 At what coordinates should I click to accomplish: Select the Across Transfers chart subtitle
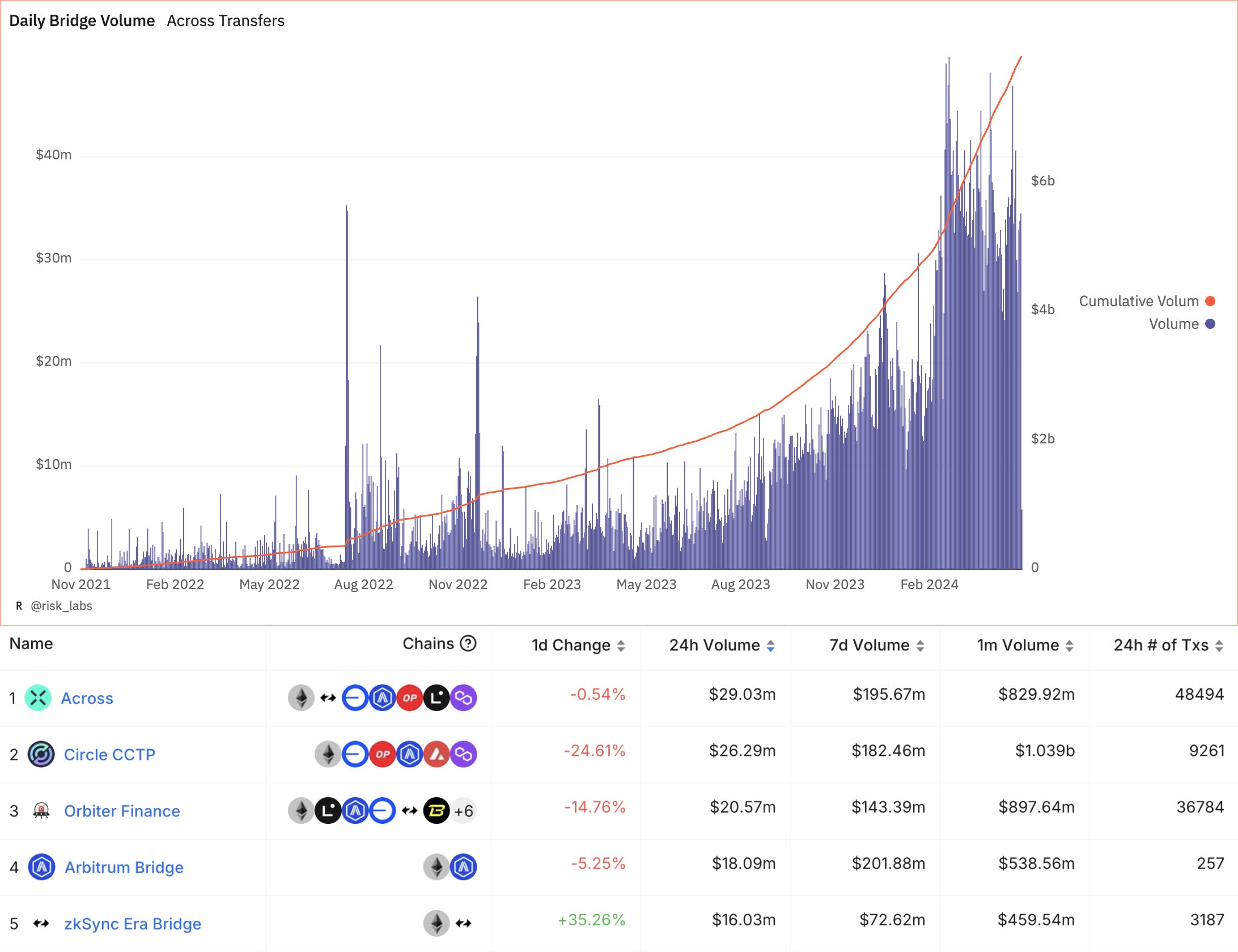pos(226,20)
